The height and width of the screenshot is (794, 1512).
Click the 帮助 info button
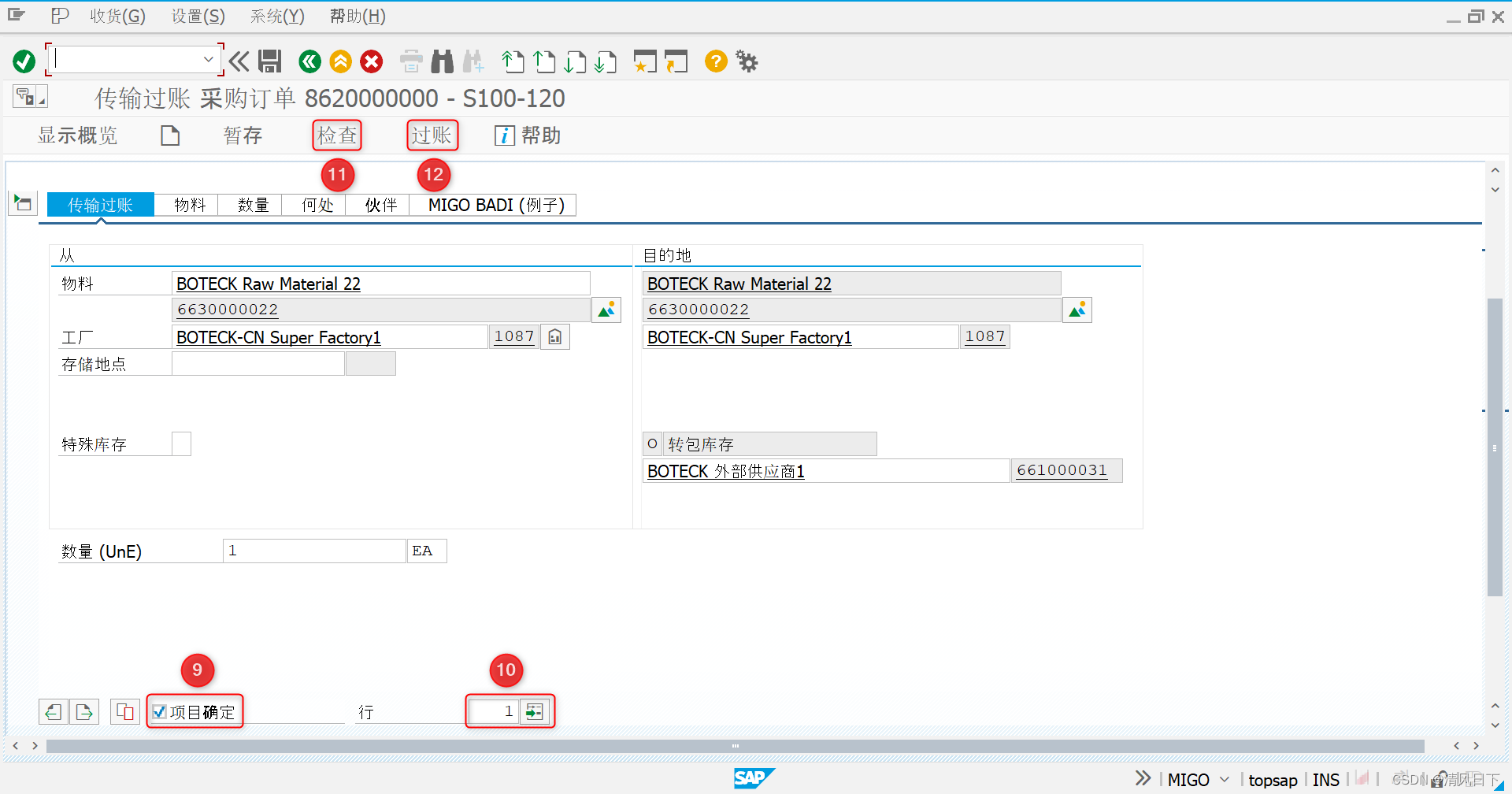pos(528,135)
